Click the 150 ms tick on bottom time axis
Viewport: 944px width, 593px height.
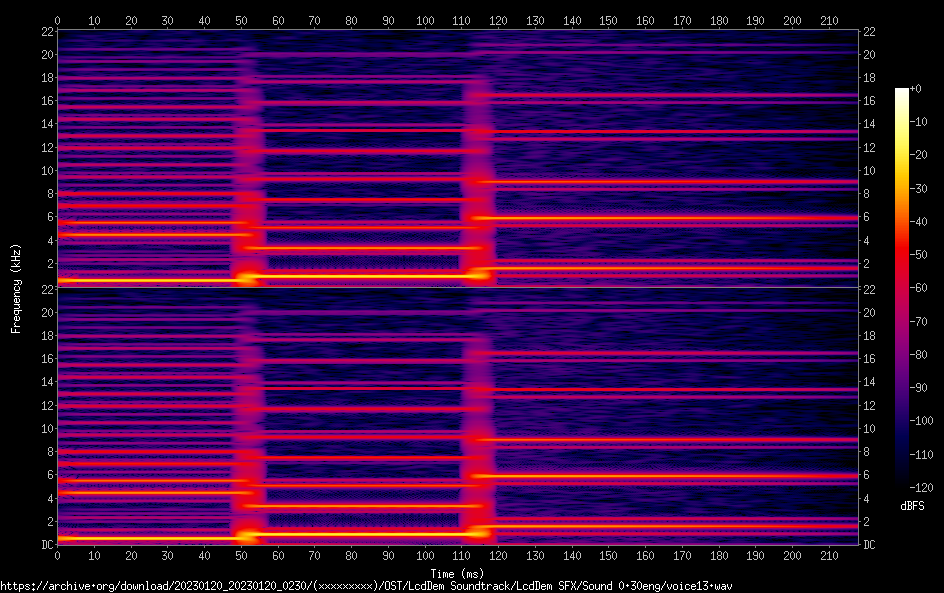tap(609, 554)
